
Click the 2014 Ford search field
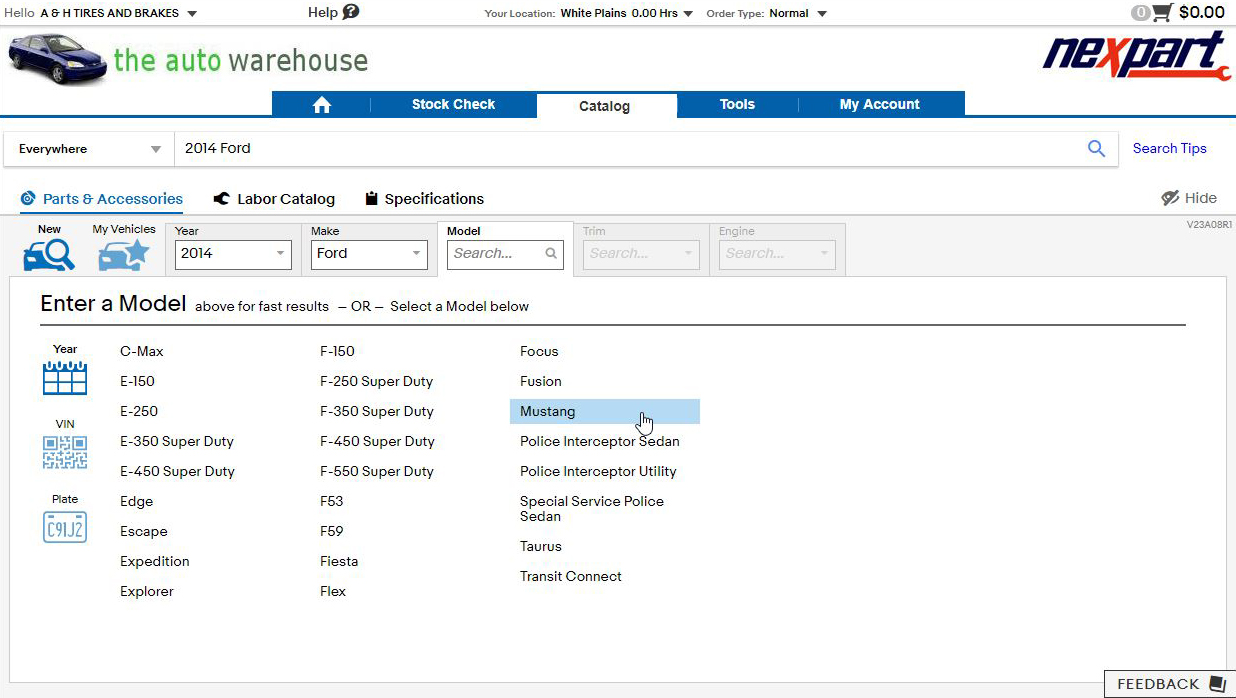point(630,149)
